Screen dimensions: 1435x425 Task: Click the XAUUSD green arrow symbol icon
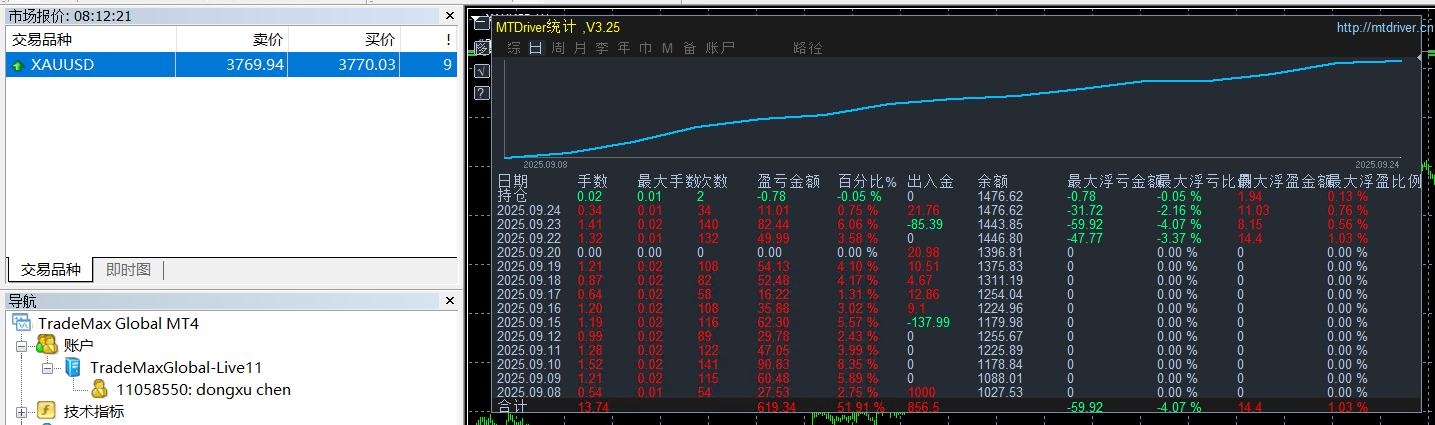[x=17, y=65]
